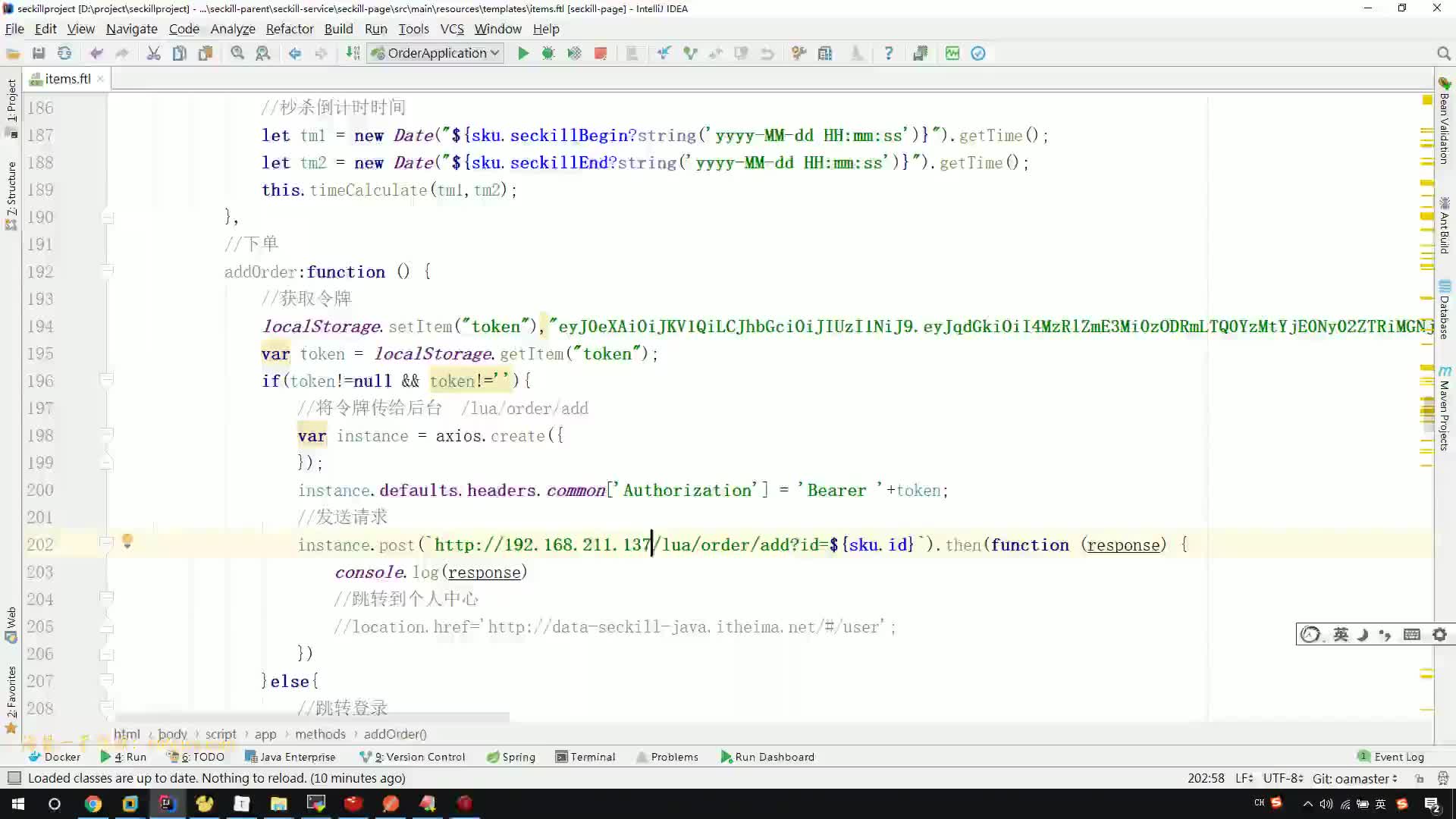Toggle fold marker at line 207 else

point(107,679)
